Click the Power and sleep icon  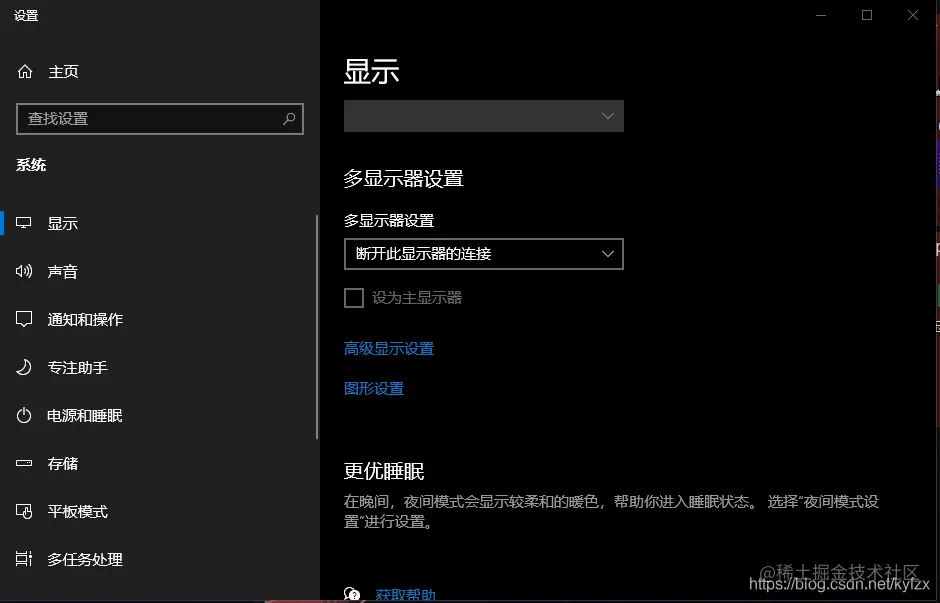click(x=24, y=415)
